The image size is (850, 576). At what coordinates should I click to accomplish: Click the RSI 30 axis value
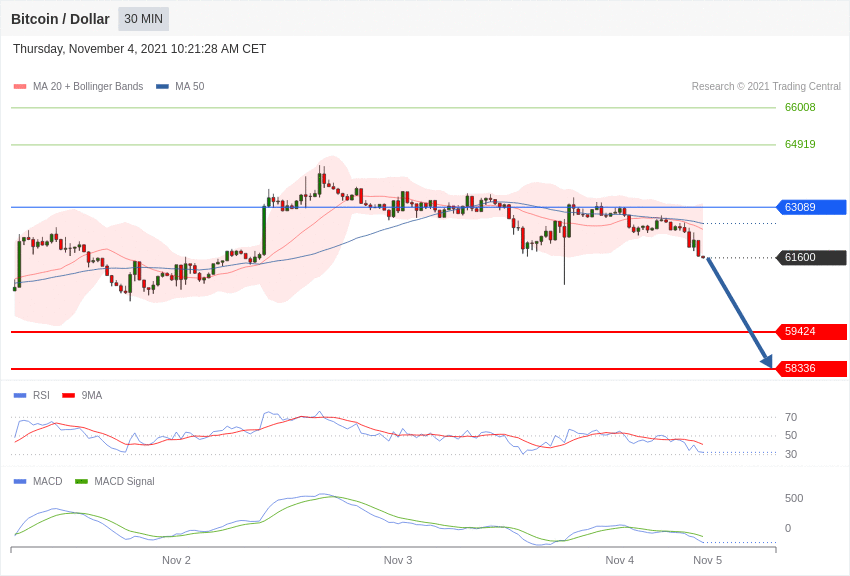coord(791,454)
